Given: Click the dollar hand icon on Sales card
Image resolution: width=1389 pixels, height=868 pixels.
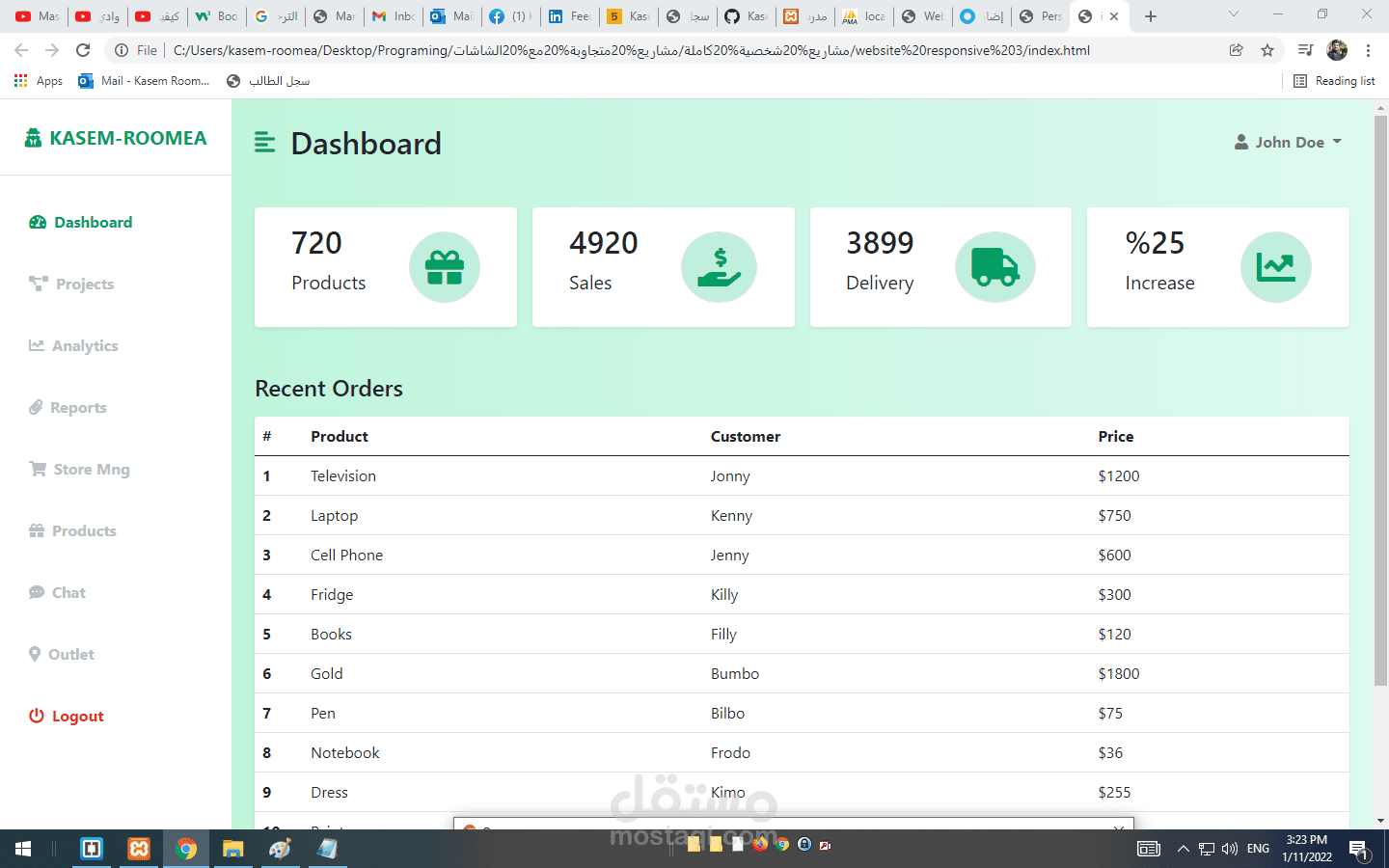Looking at the screenshot, I should 720,267.
